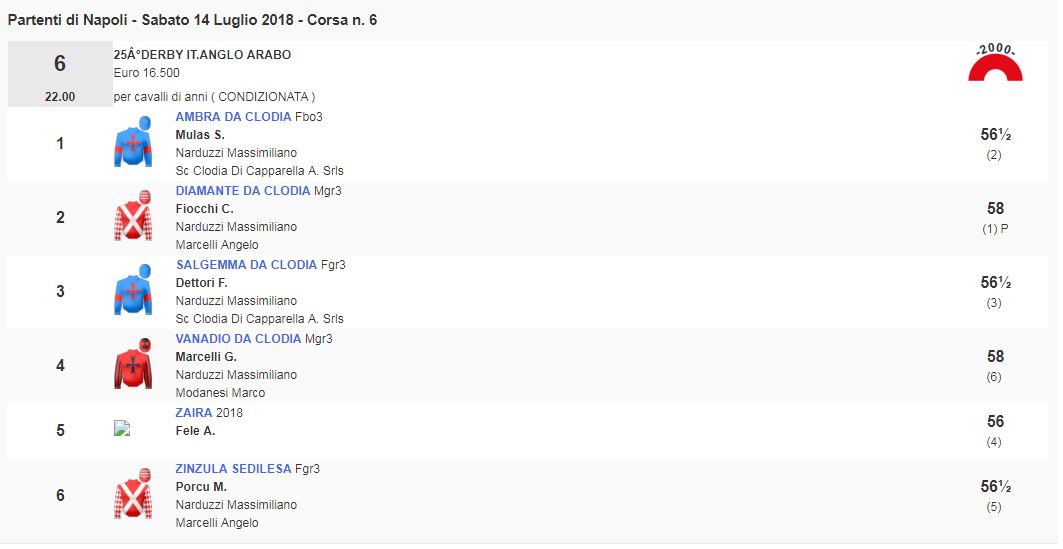Open the SALGEMMA DA CLODIA horse link
The height and width of the screenshot is (549, 1063).
(x=246, y=265)
